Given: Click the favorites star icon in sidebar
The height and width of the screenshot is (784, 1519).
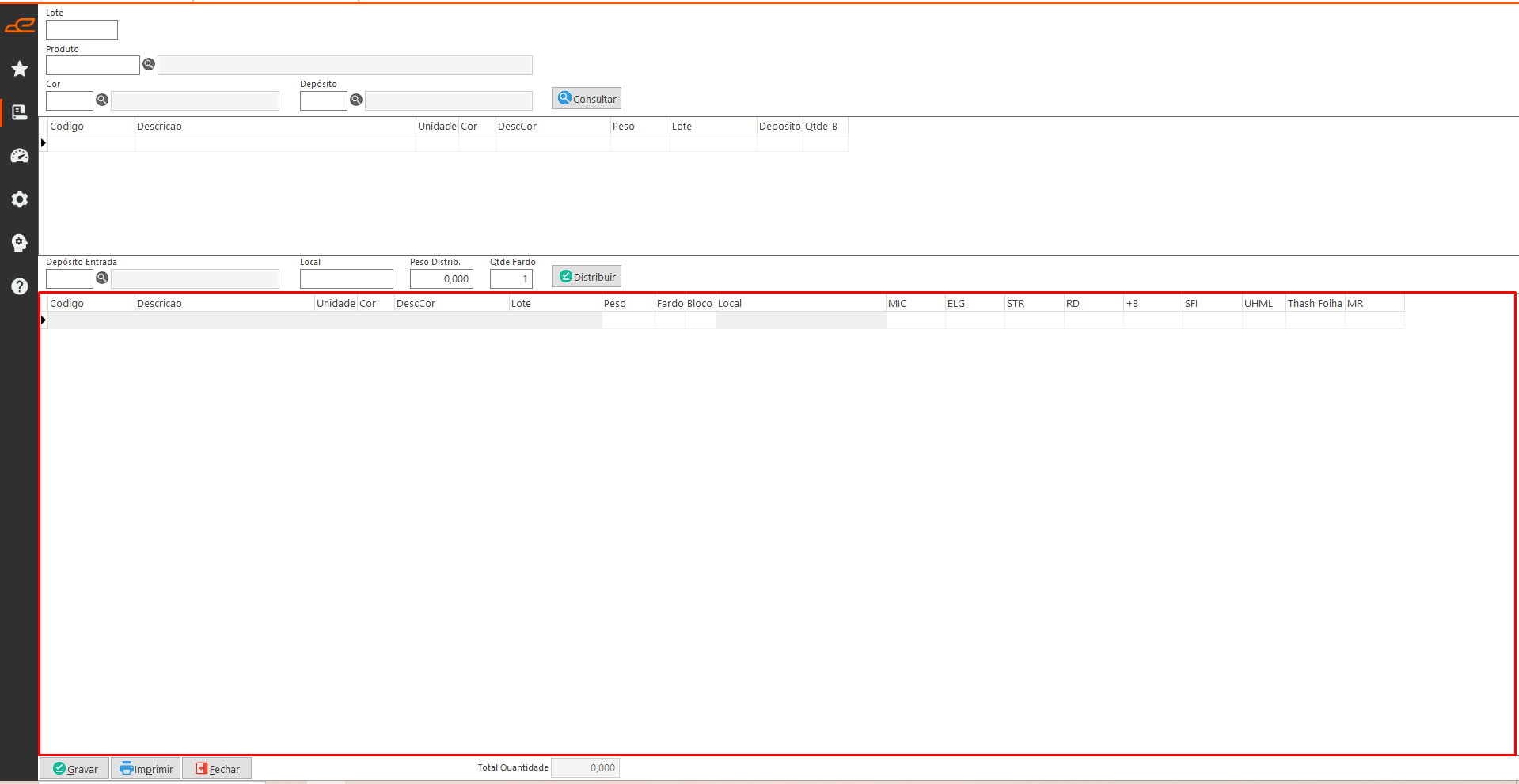Looking at the screenshot, I should tap(20, 69).
